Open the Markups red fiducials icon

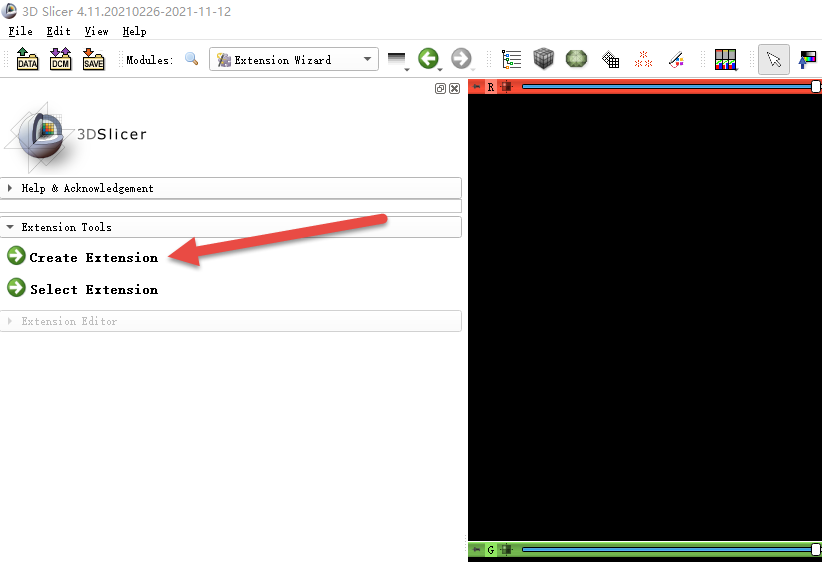point(643,59)
